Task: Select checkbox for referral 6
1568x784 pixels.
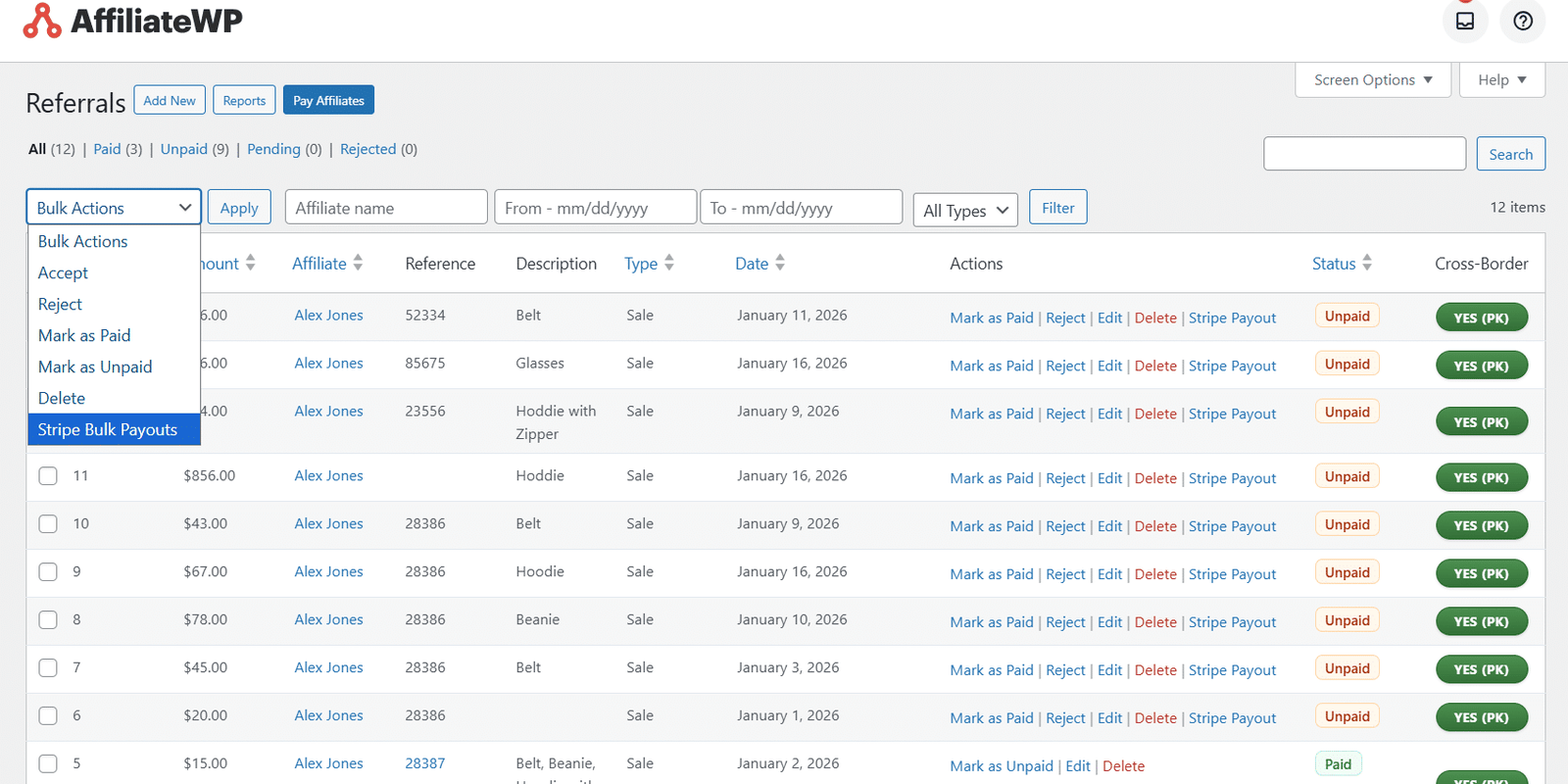Action: point(48,716)
